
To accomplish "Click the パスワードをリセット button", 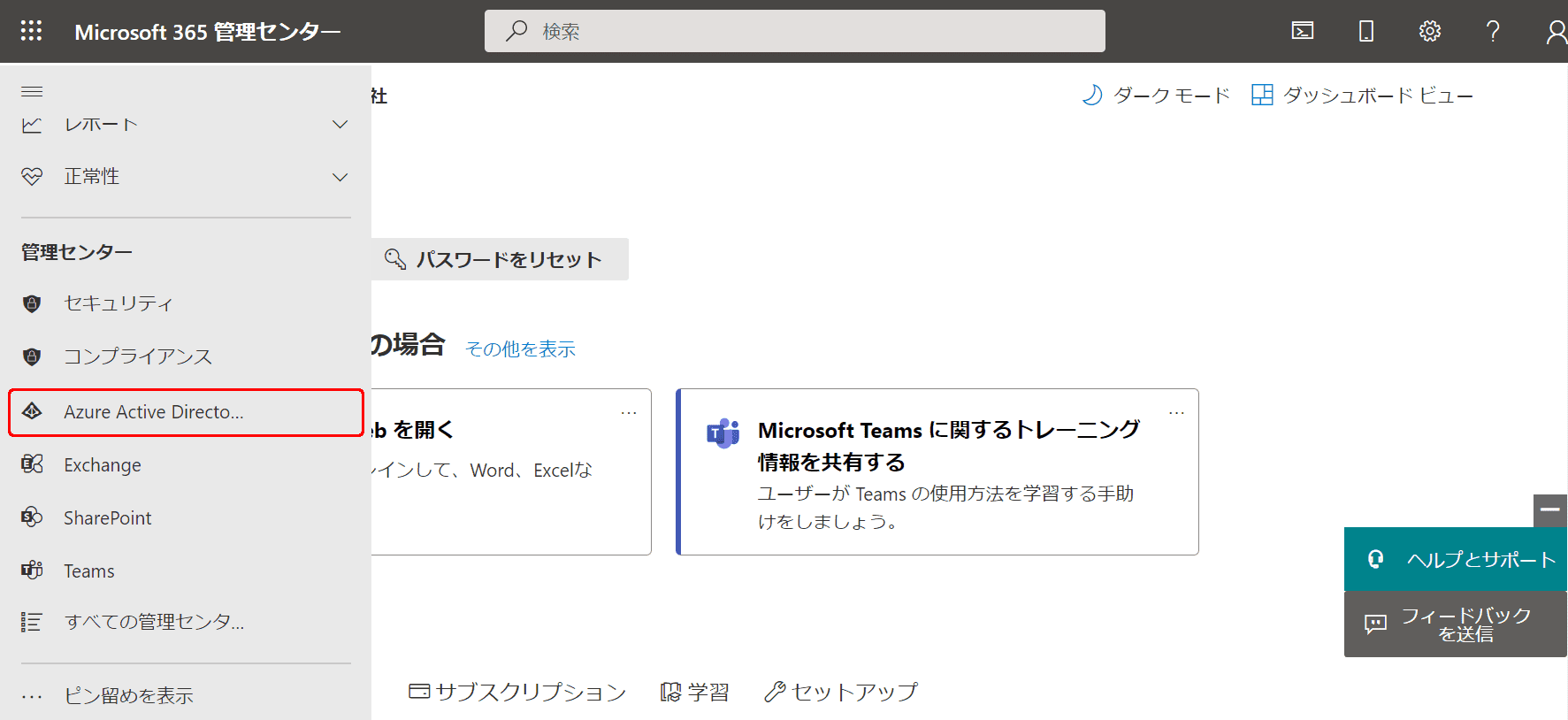I will pyautogui.click(x=500, y=259).
